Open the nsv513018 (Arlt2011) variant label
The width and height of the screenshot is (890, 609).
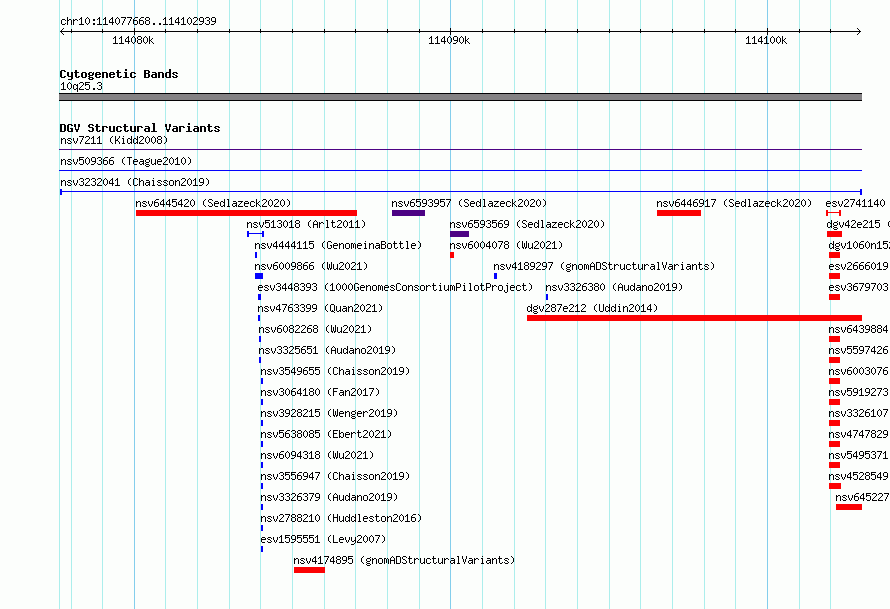click(307, 224)
